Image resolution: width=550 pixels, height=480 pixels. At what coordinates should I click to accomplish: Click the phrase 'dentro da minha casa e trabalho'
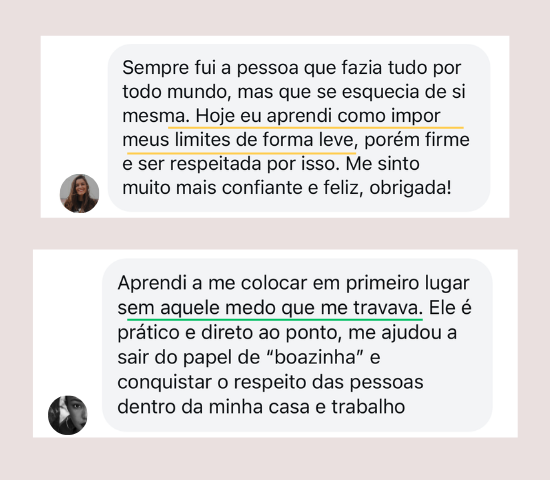pyautogui.click(x=261, y=407)
